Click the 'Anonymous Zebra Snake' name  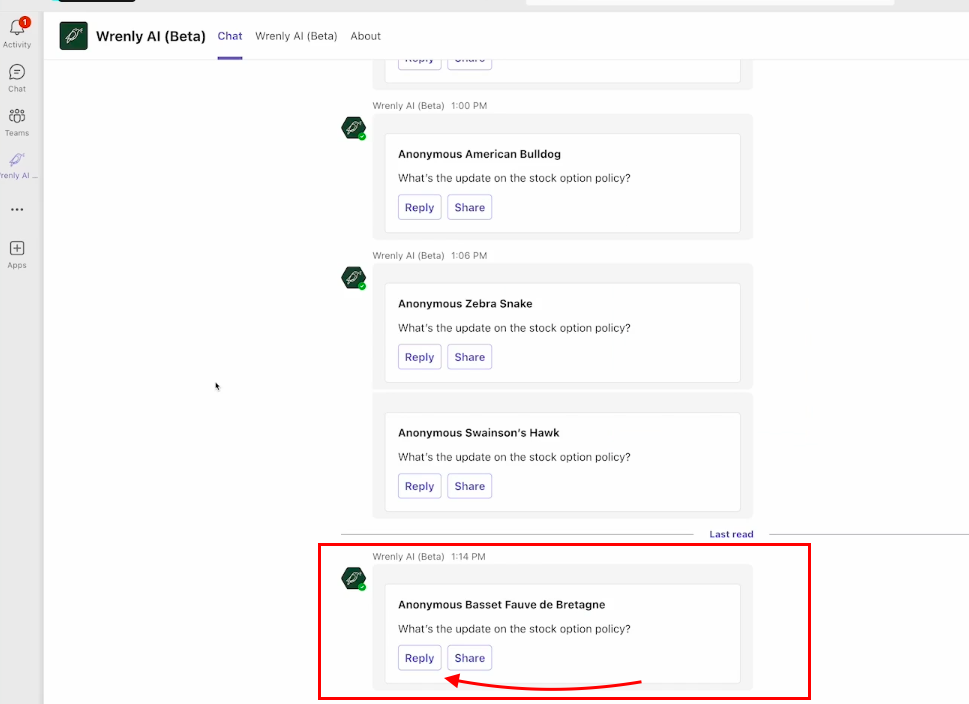click(x=465, y=303)
